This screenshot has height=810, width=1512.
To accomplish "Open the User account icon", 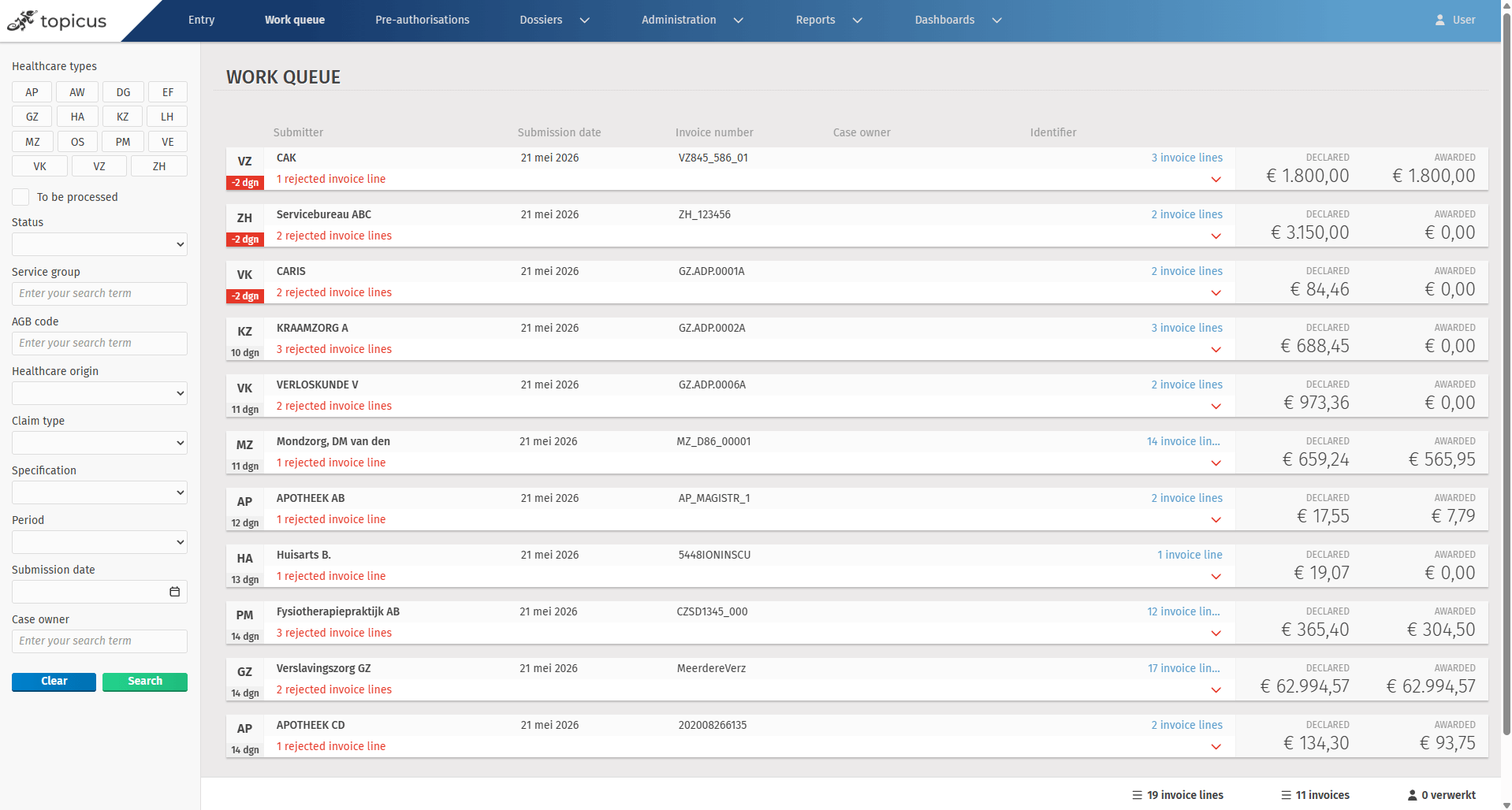I will [1440, 20].
